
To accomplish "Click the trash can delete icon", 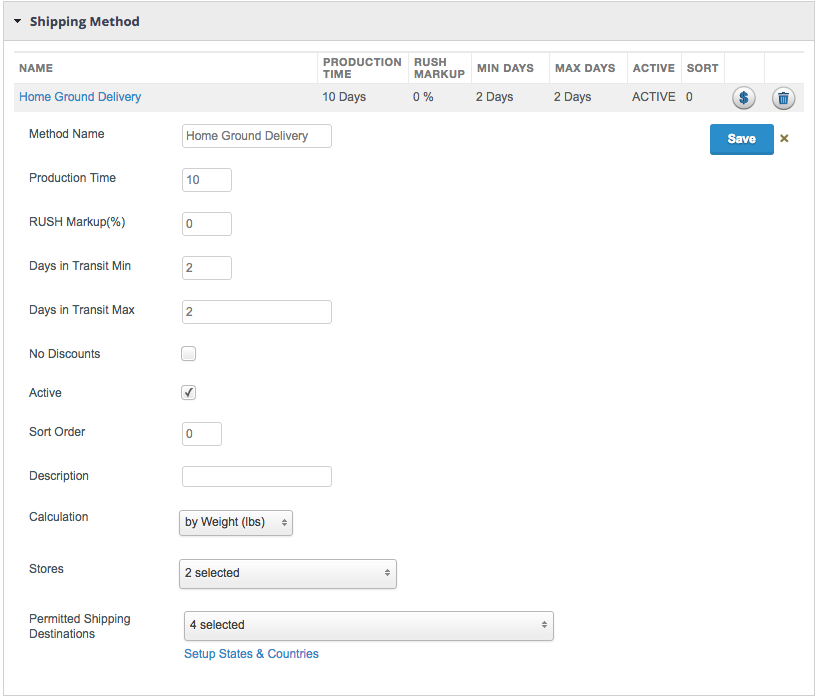I will 783,98.
